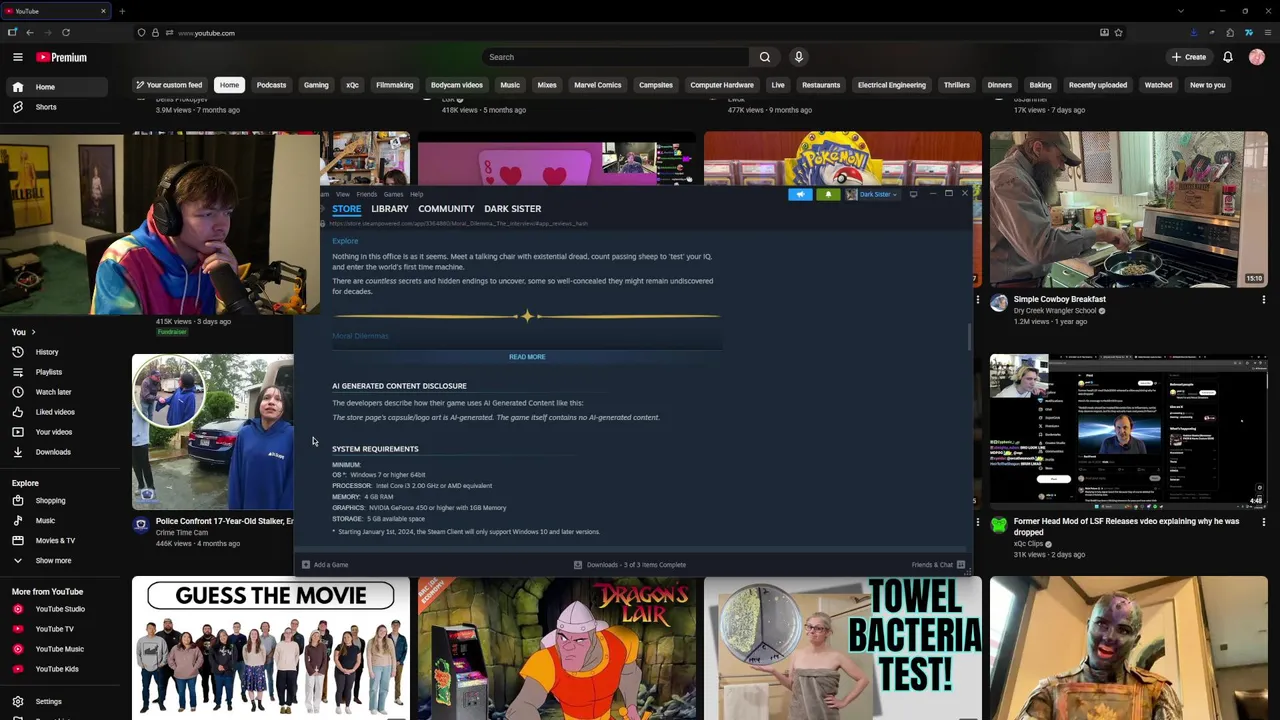
Task: Click Steam green notification bell button
Action: [828, 194]
